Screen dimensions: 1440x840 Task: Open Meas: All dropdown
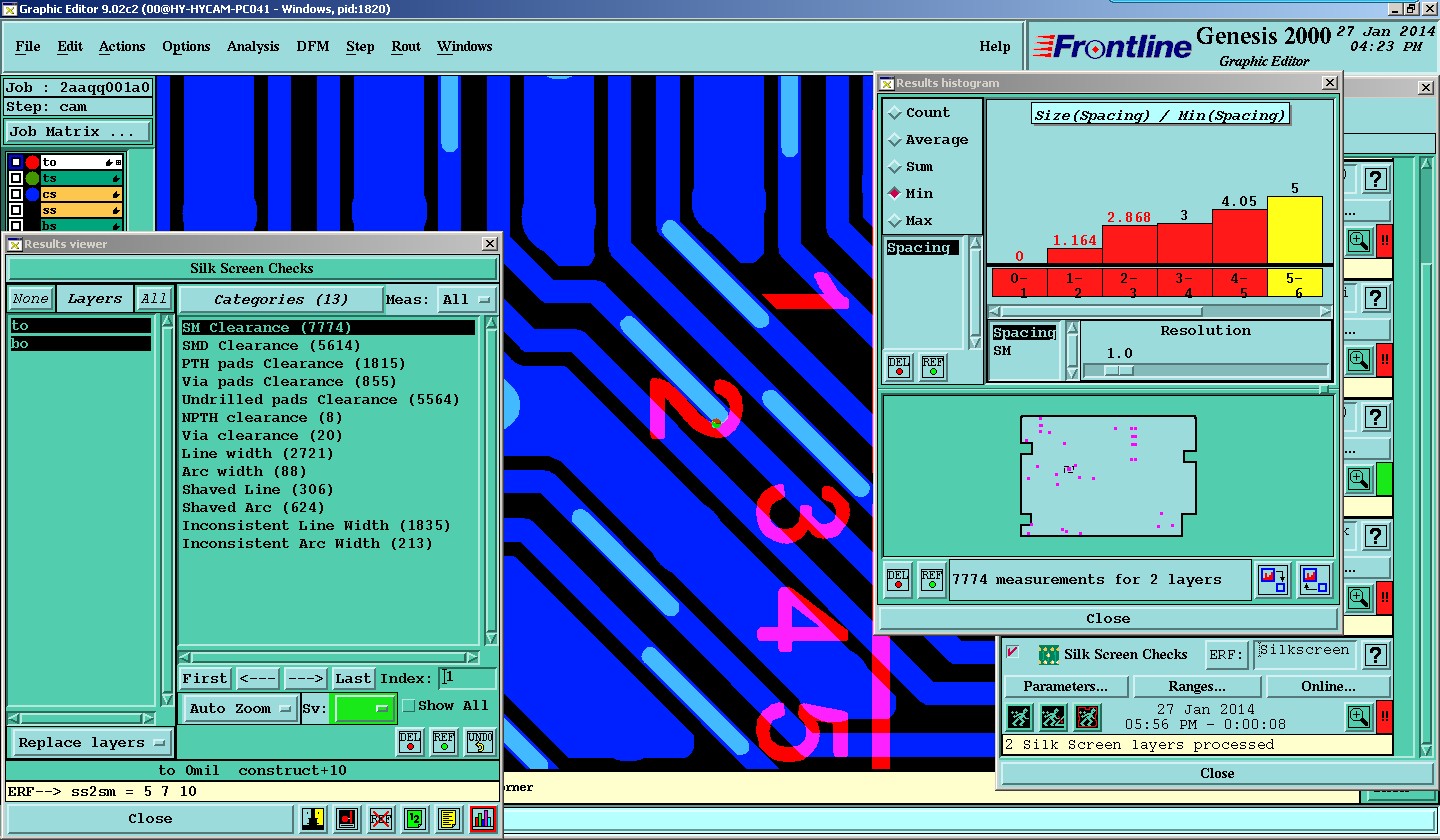[468, 299]
